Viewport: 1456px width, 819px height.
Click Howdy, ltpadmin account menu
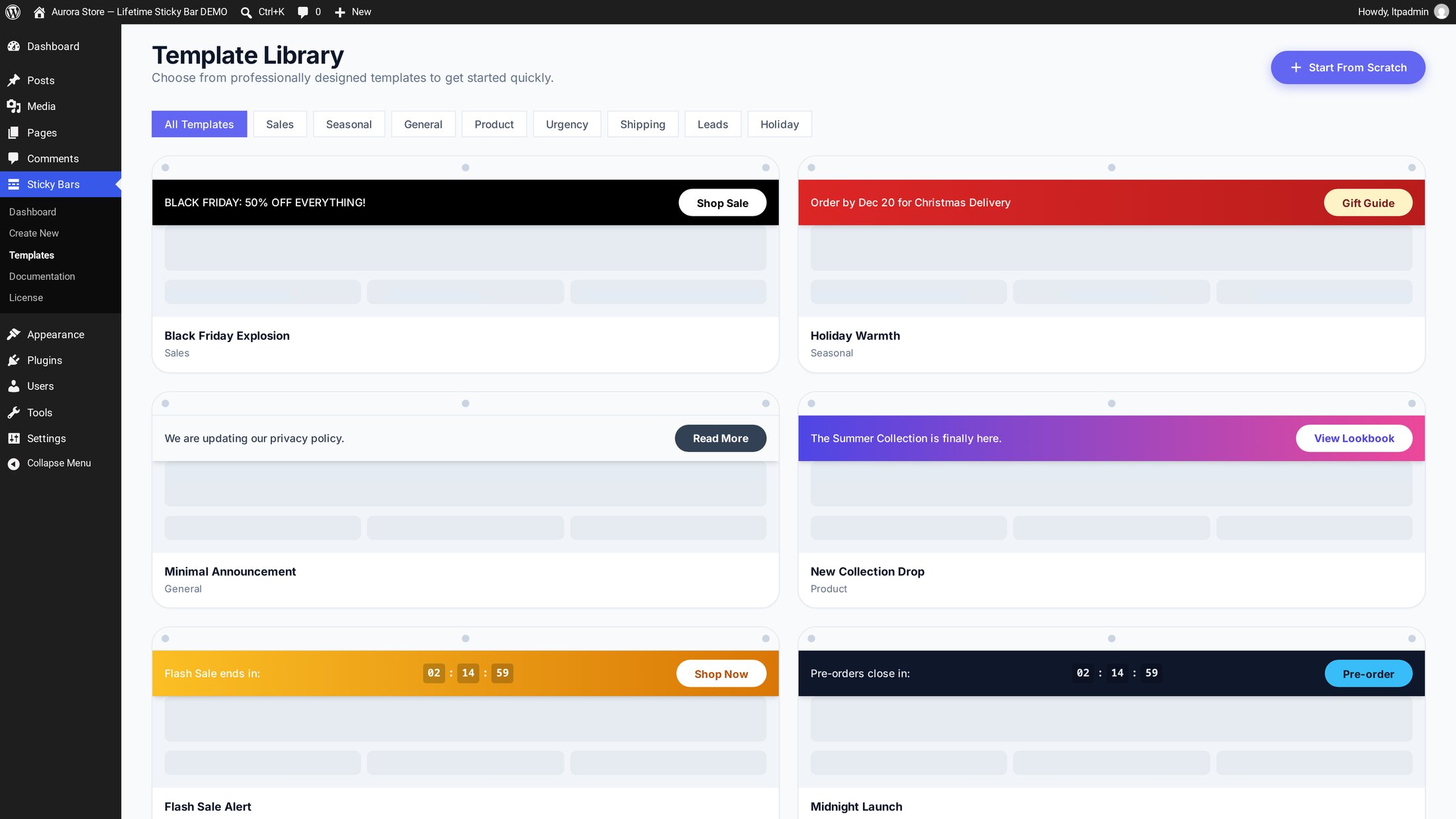1403,12
